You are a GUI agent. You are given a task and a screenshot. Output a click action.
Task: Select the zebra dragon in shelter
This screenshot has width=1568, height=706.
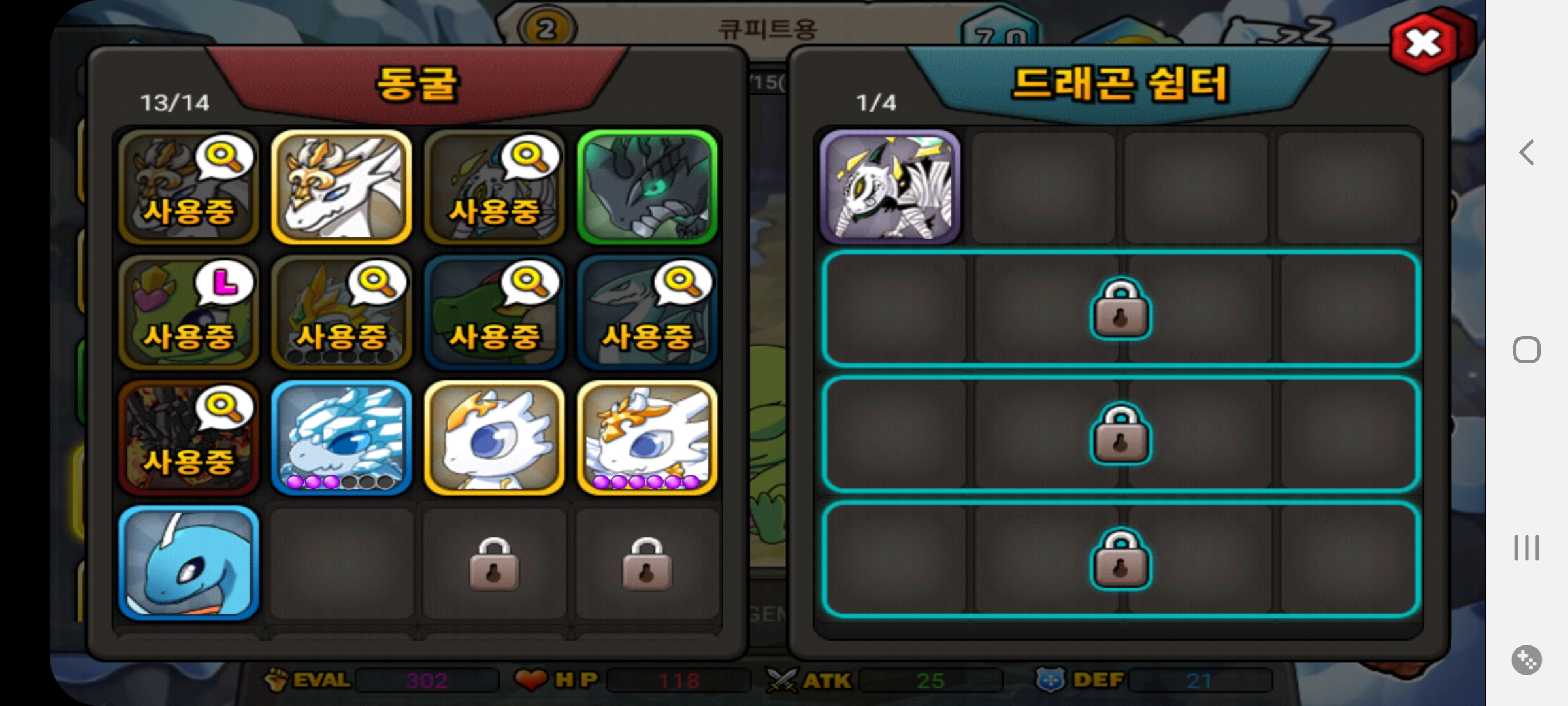pos(890,187)
